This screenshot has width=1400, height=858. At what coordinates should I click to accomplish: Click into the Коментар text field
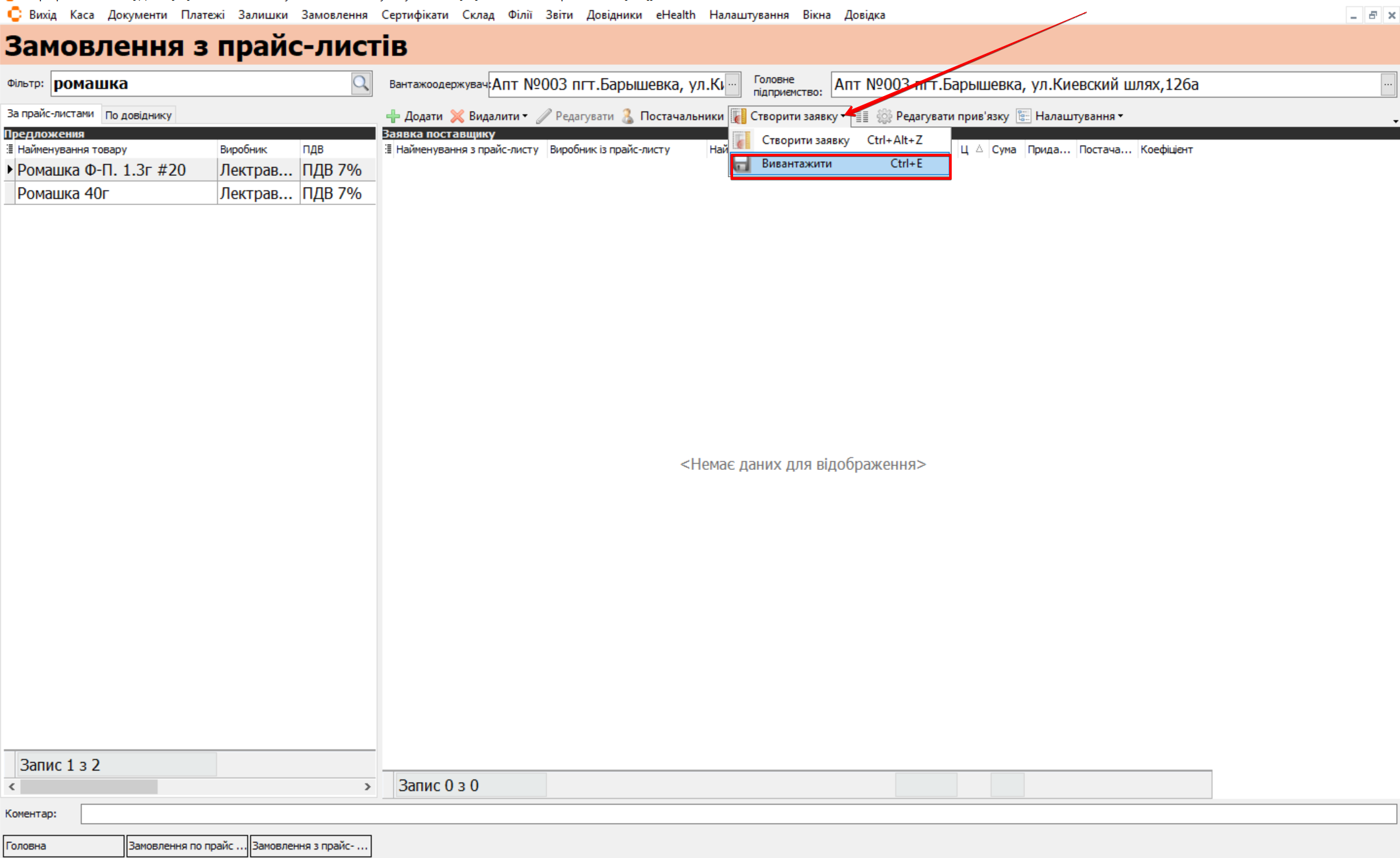pos(738,814)
